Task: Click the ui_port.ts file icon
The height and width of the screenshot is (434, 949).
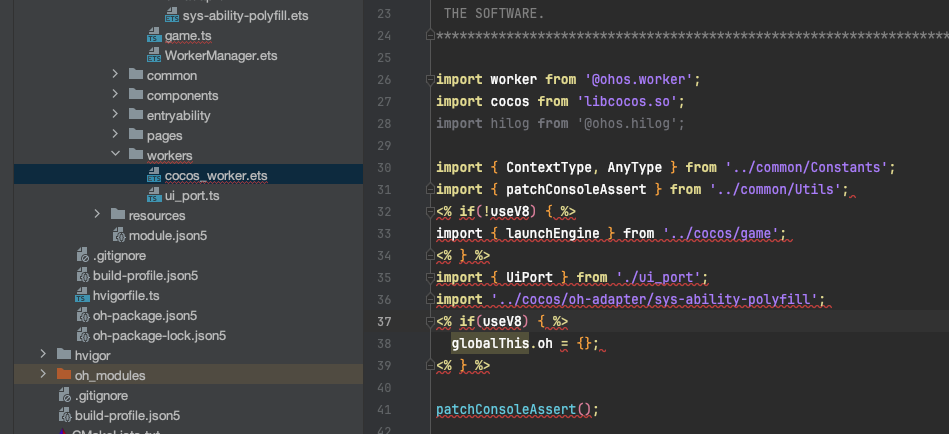Action: click(154, 195)
